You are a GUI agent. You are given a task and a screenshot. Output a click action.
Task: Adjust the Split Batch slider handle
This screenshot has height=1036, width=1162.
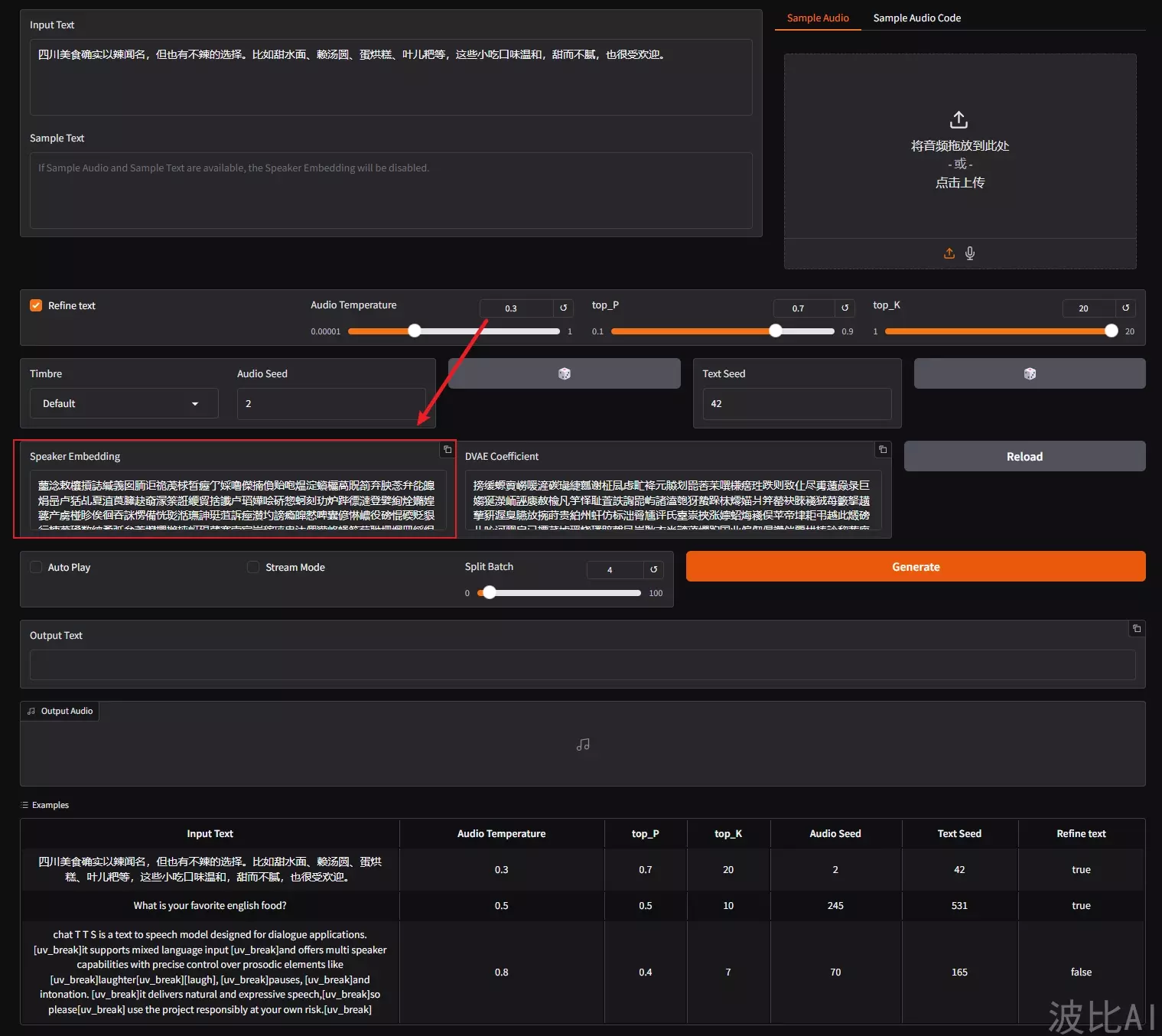click(490, 592)
